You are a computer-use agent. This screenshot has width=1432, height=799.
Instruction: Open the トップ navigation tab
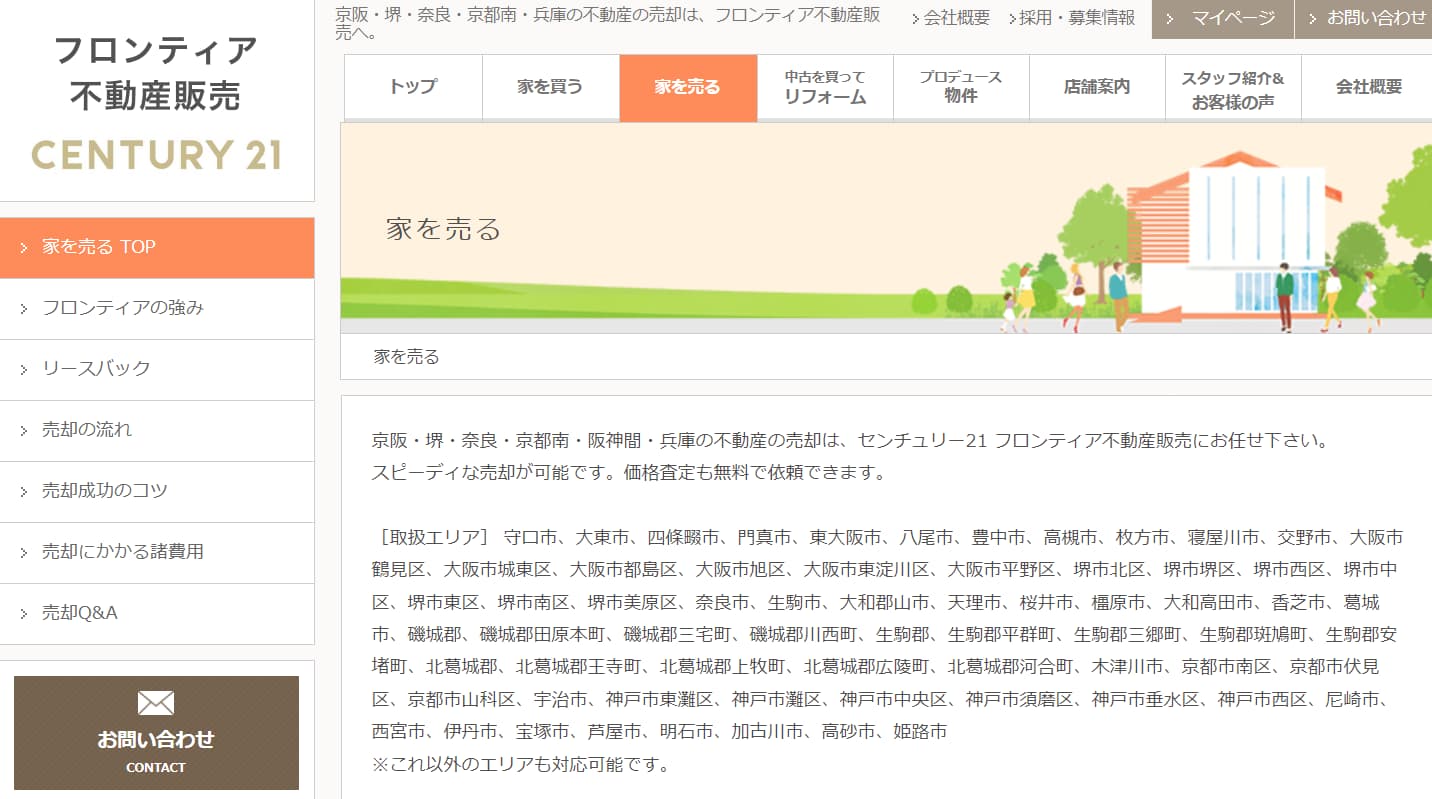click(413, 87)
